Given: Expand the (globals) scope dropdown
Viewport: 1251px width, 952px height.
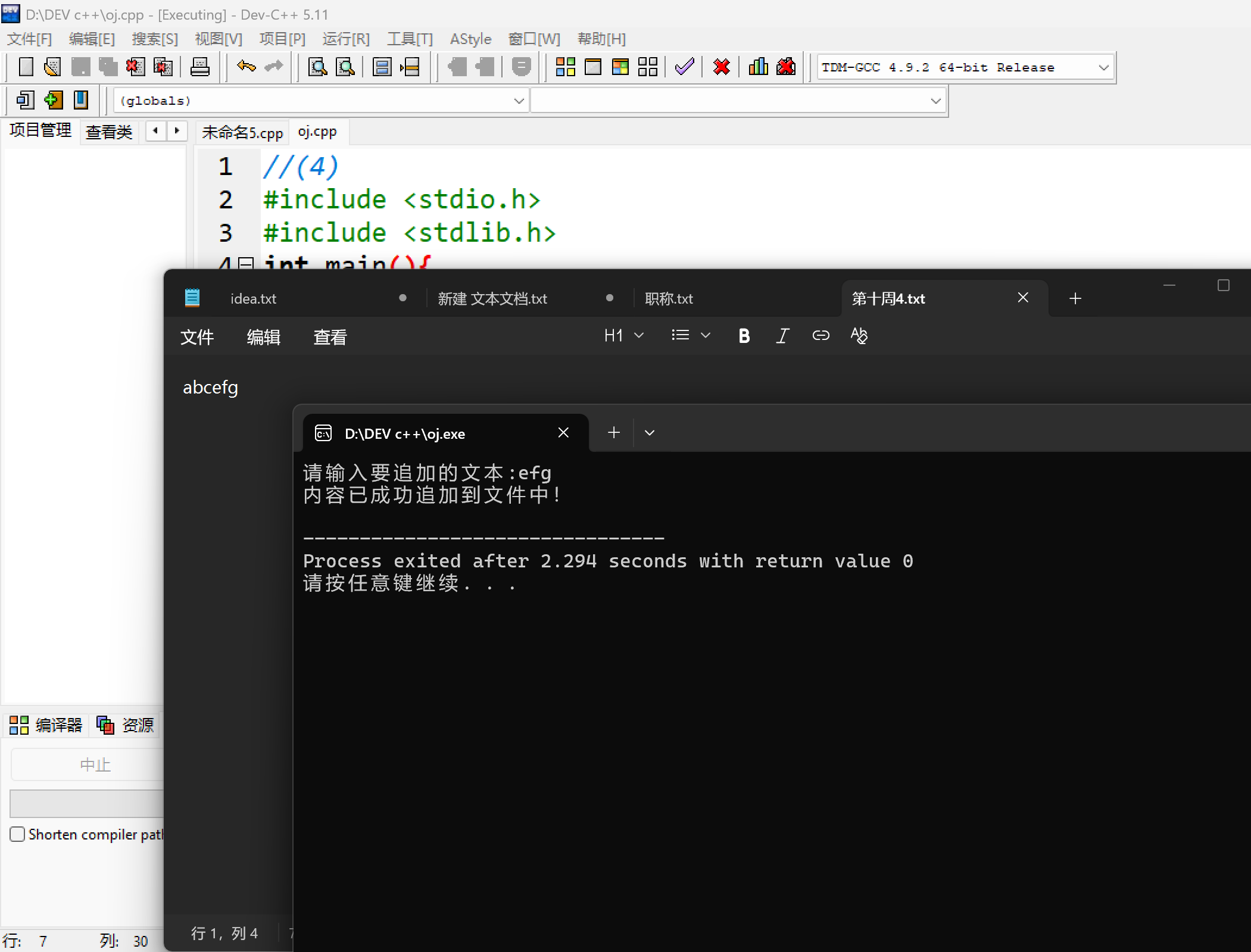Looking at the screenshot, I should pyautogui.click(x=519, y=101).
